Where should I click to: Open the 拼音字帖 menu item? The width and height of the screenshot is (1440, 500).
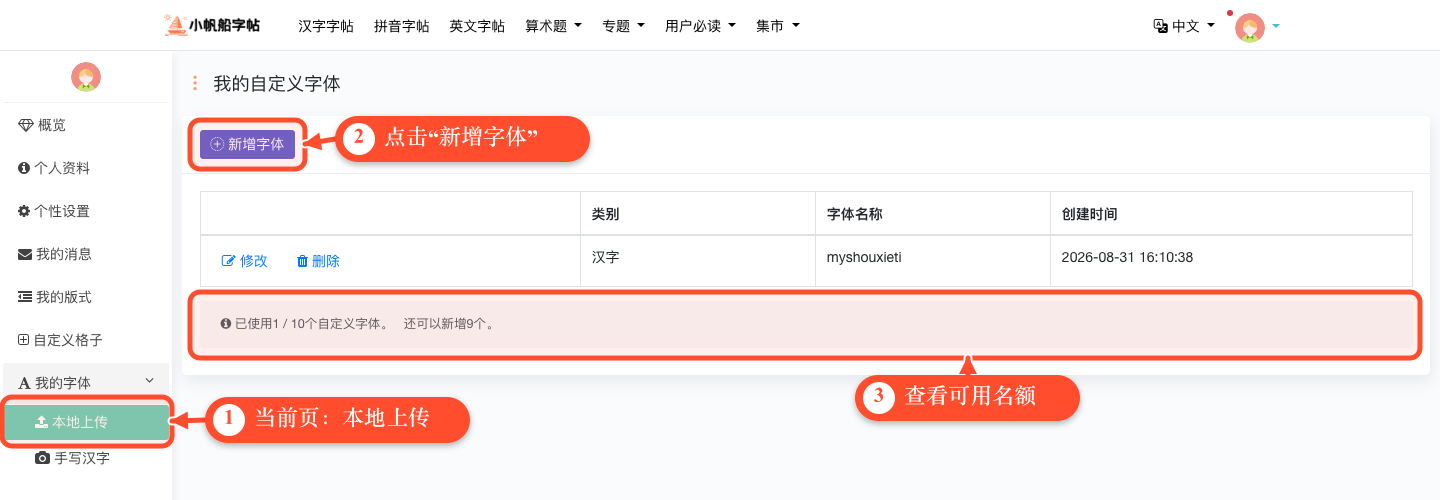[x=401, y=26]
